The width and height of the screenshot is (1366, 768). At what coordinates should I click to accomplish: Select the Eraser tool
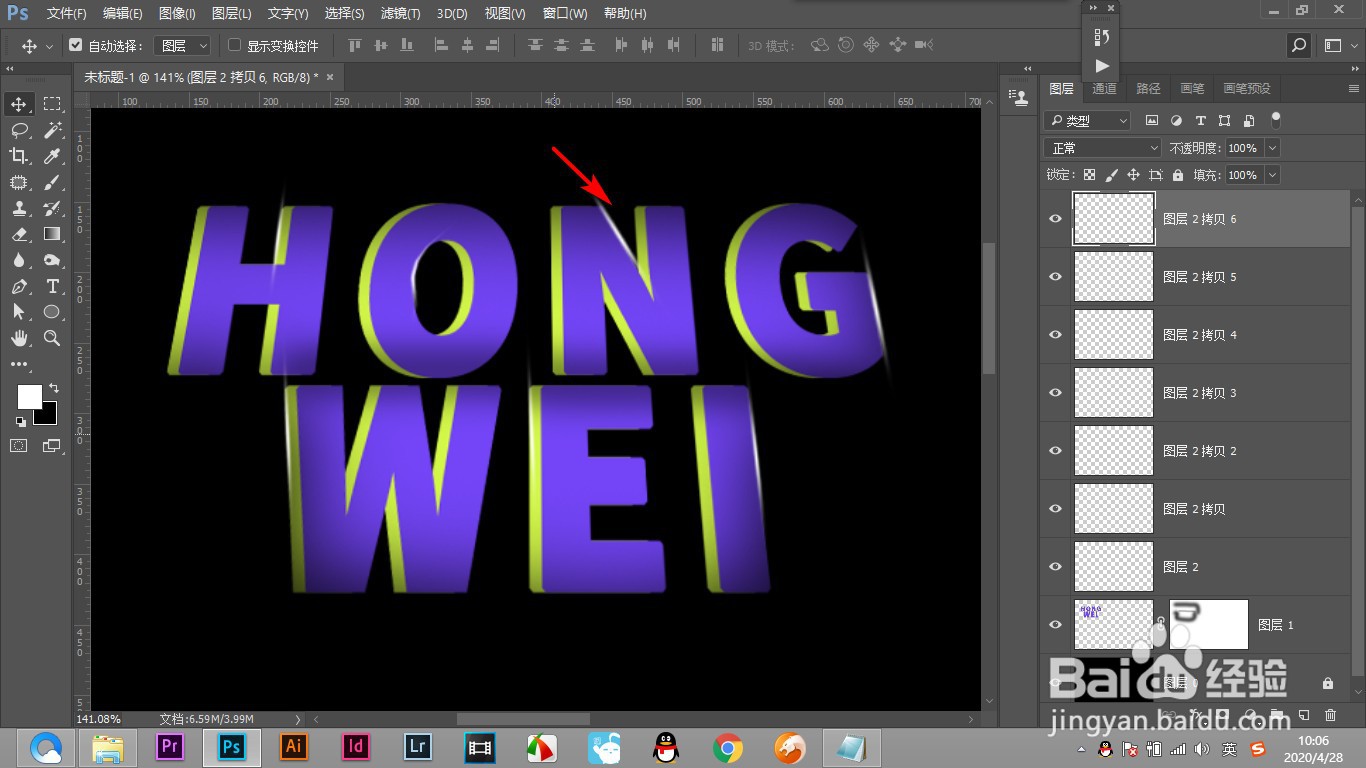20,234
